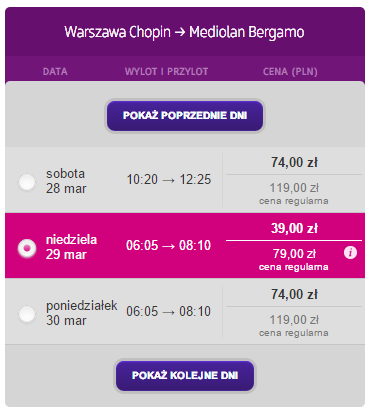The height and width of the screenshot is (414, 372).
Task: Click the 74,00 zł price for sobota
Action: pyautogui.click(x=294, y=162)
